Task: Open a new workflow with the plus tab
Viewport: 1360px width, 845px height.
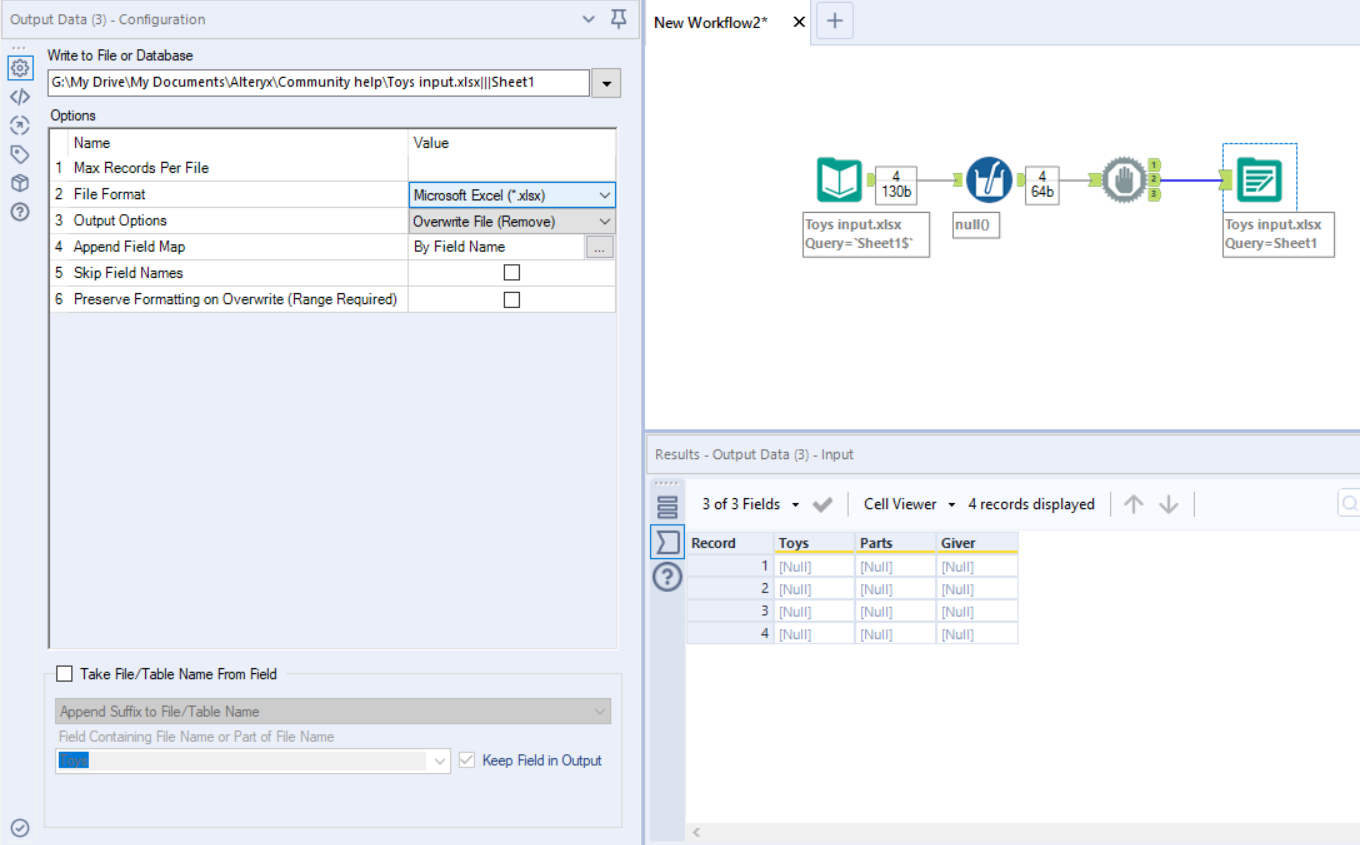Action: 835,21
